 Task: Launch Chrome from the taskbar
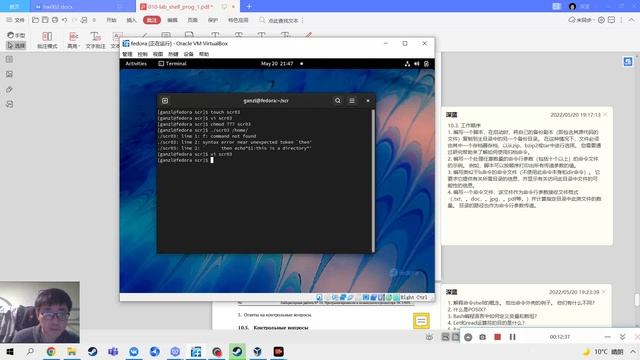(51, 351)
